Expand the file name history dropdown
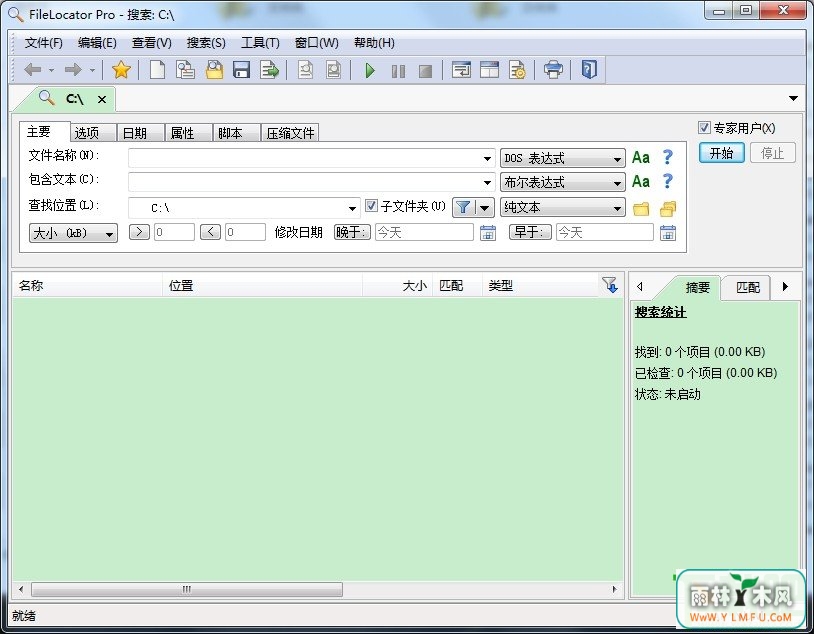The height and width of the screenshot is (634, 814). coord(487,158)
